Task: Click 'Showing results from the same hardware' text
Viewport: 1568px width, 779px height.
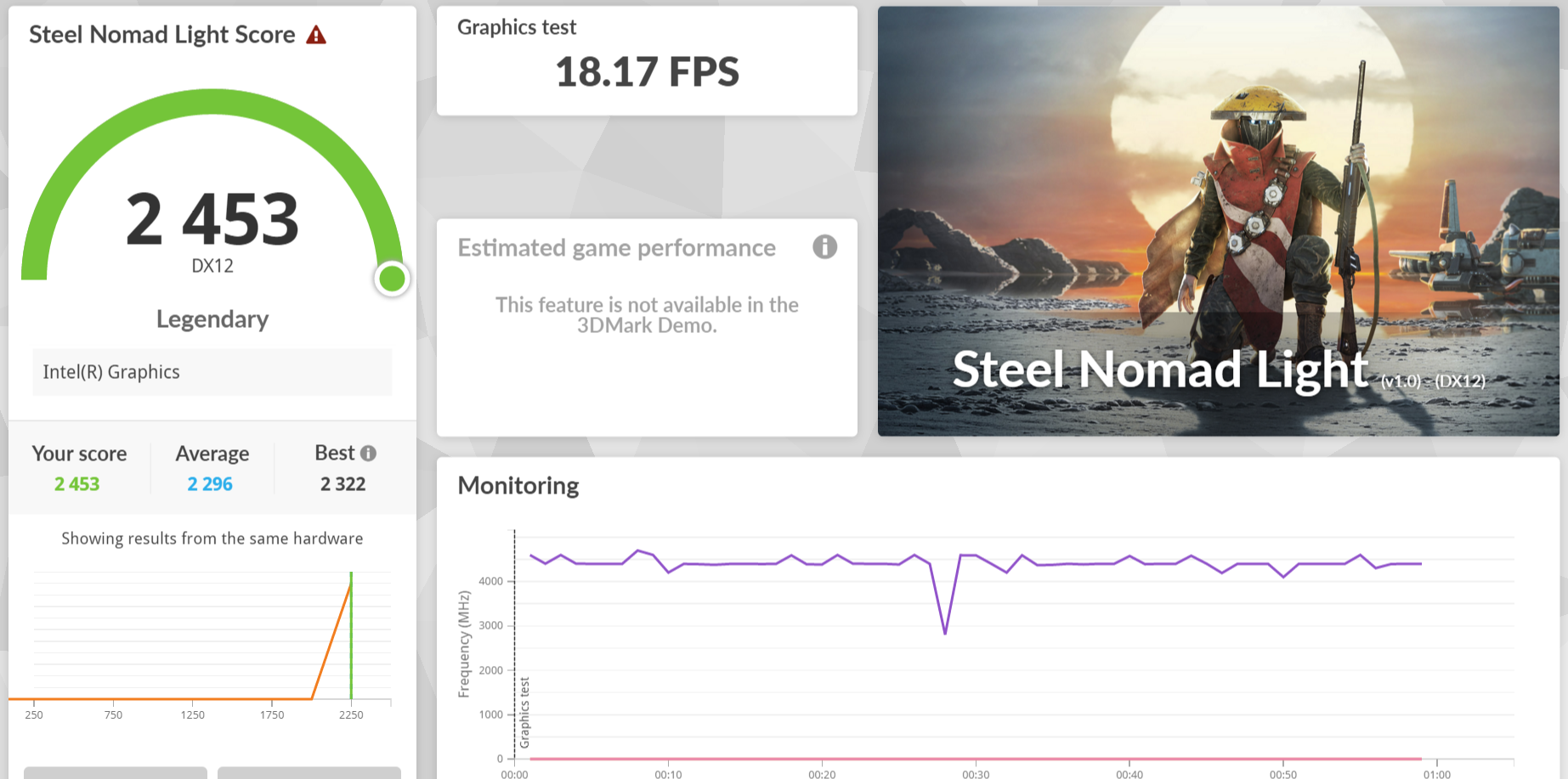Action: coord(212,539)
